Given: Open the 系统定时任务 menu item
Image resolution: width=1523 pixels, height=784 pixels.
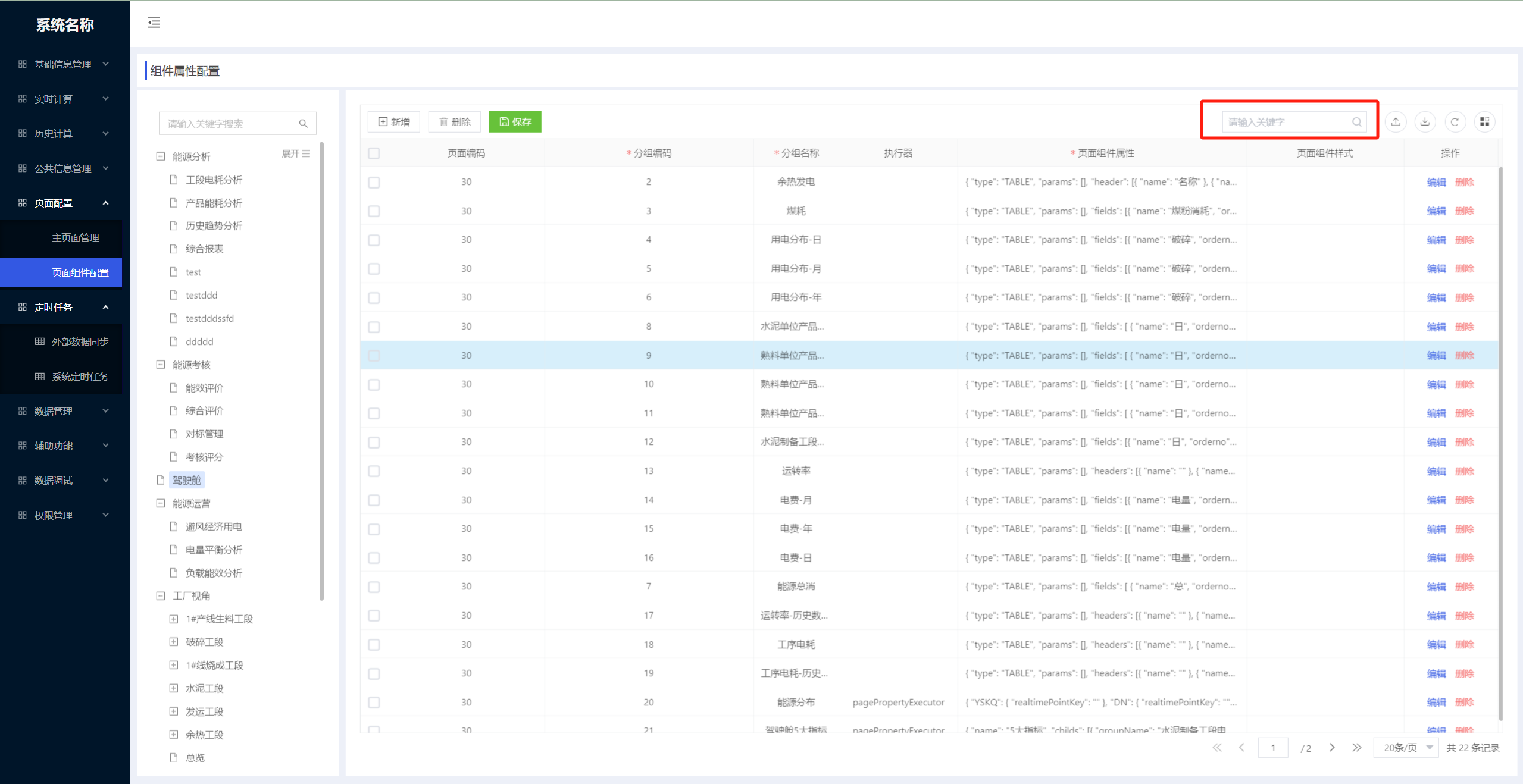Looking at the screenshot, I should click(61, 377).
